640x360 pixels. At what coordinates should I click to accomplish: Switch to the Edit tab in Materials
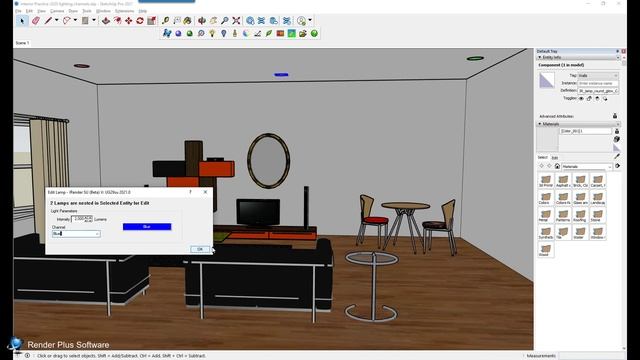tap(555, 158)
